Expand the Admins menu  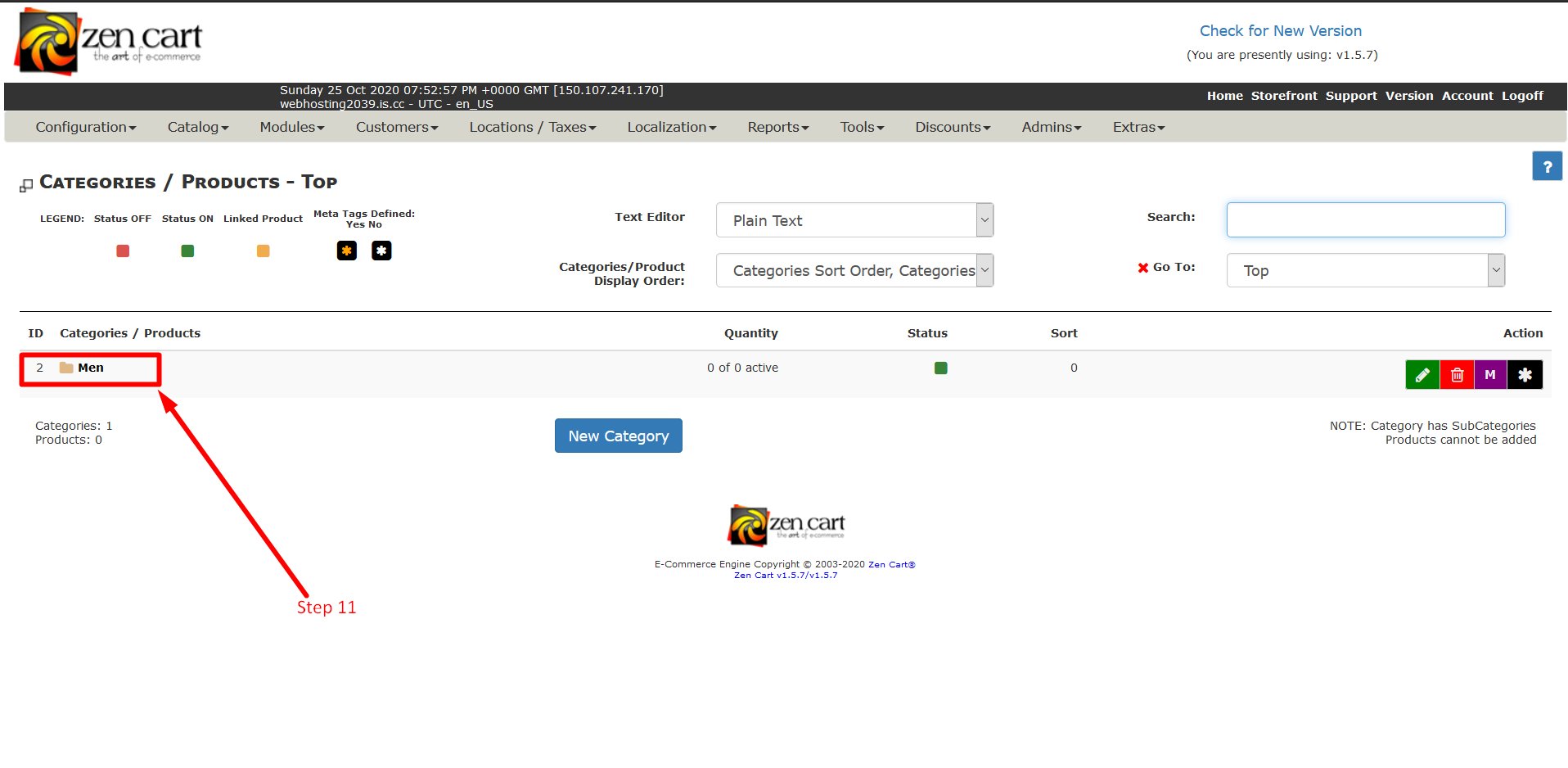point(1052,127)
